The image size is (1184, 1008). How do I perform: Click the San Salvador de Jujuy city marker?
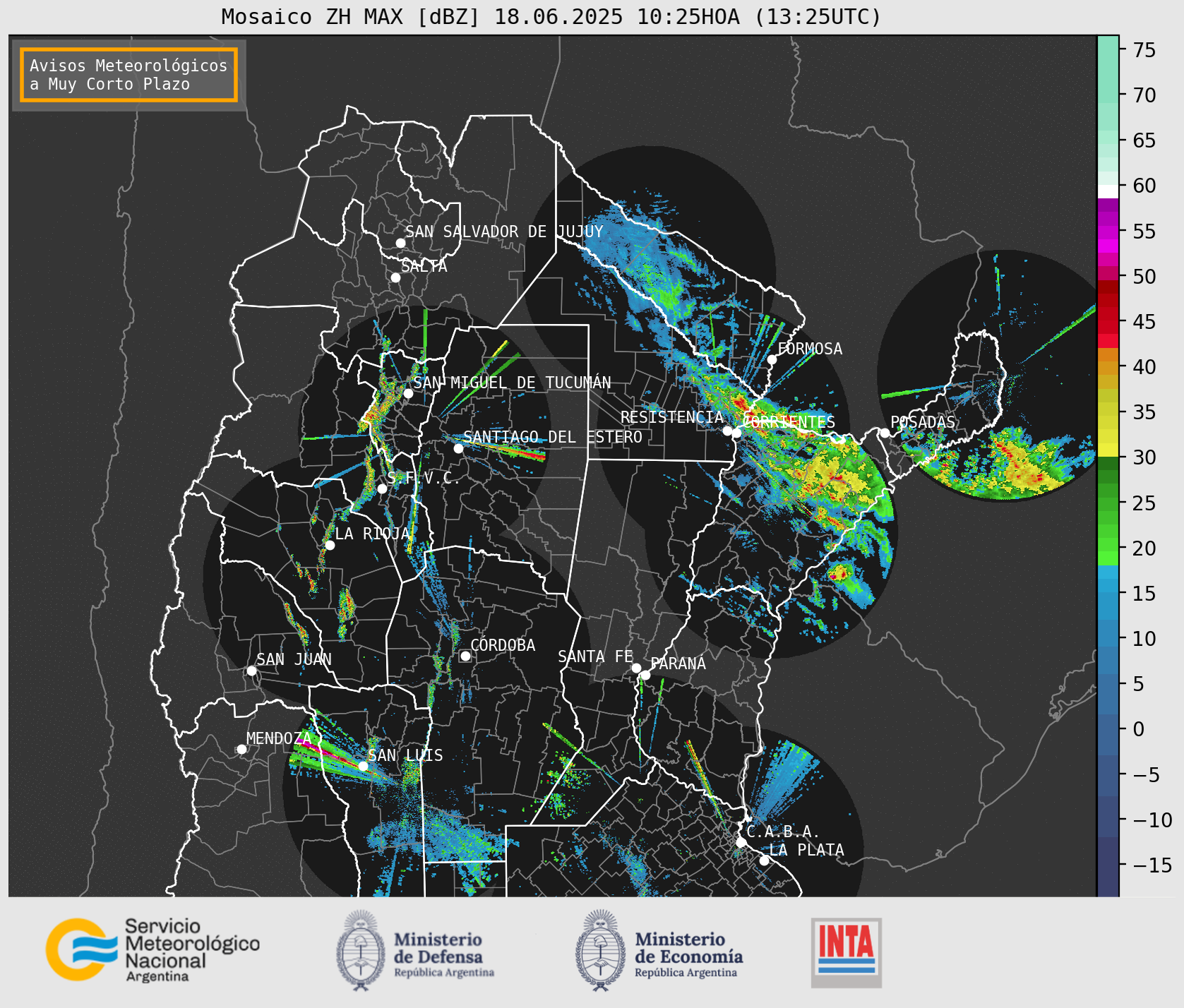[x=400, y=243]
